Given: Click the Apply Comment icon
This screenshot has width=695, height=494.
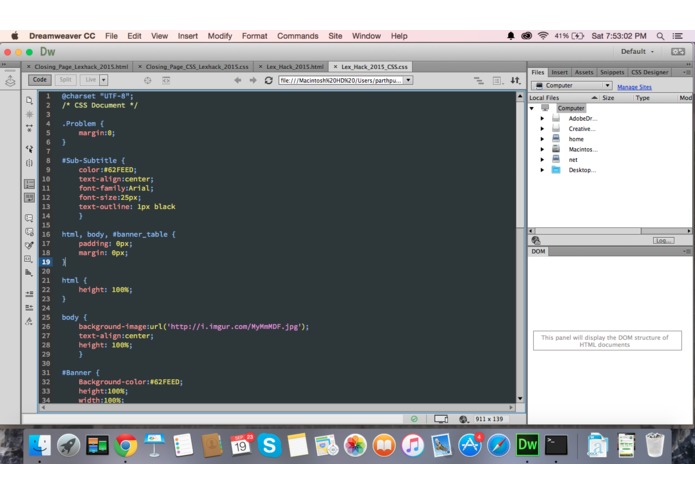Looking at the screenshot, I should (x=29, y=218).
